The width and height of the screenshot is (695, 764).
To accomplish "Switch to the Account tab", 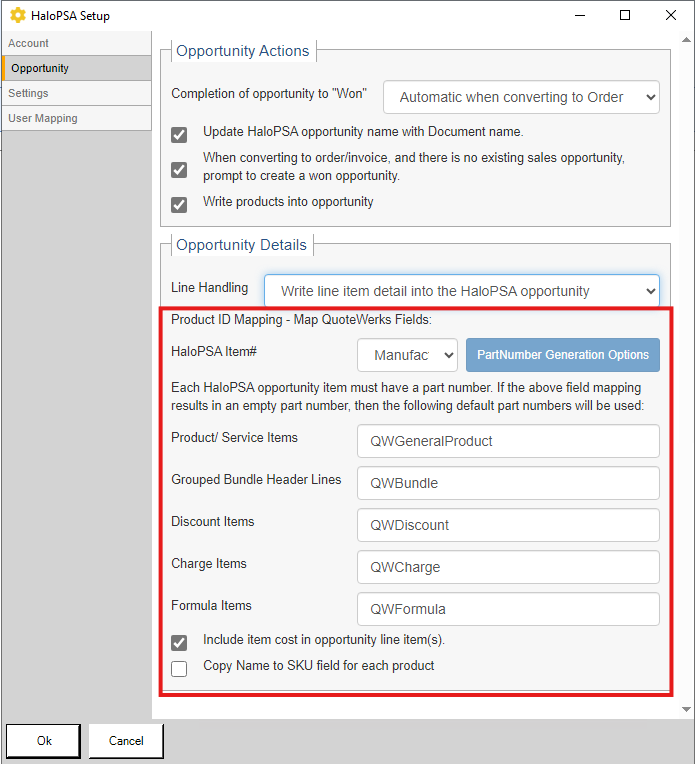I will (x=77, y=43).
